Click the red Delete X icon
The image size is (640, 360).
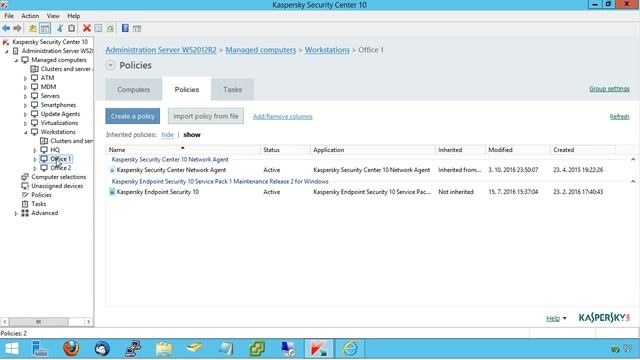[87, 28]
